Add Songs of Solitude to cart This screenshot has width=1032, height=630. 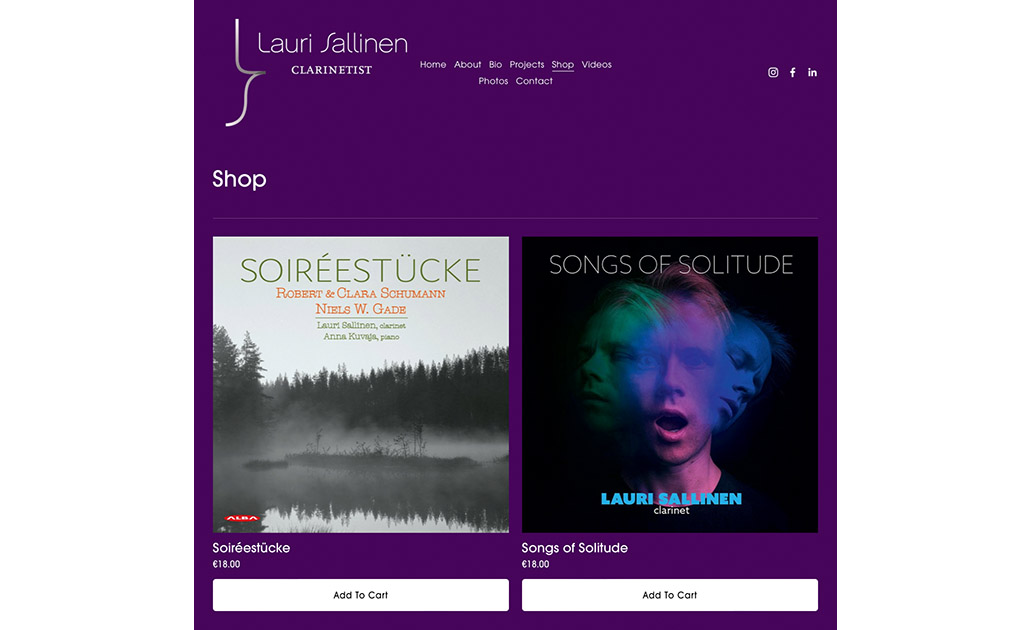coord(670,595)
